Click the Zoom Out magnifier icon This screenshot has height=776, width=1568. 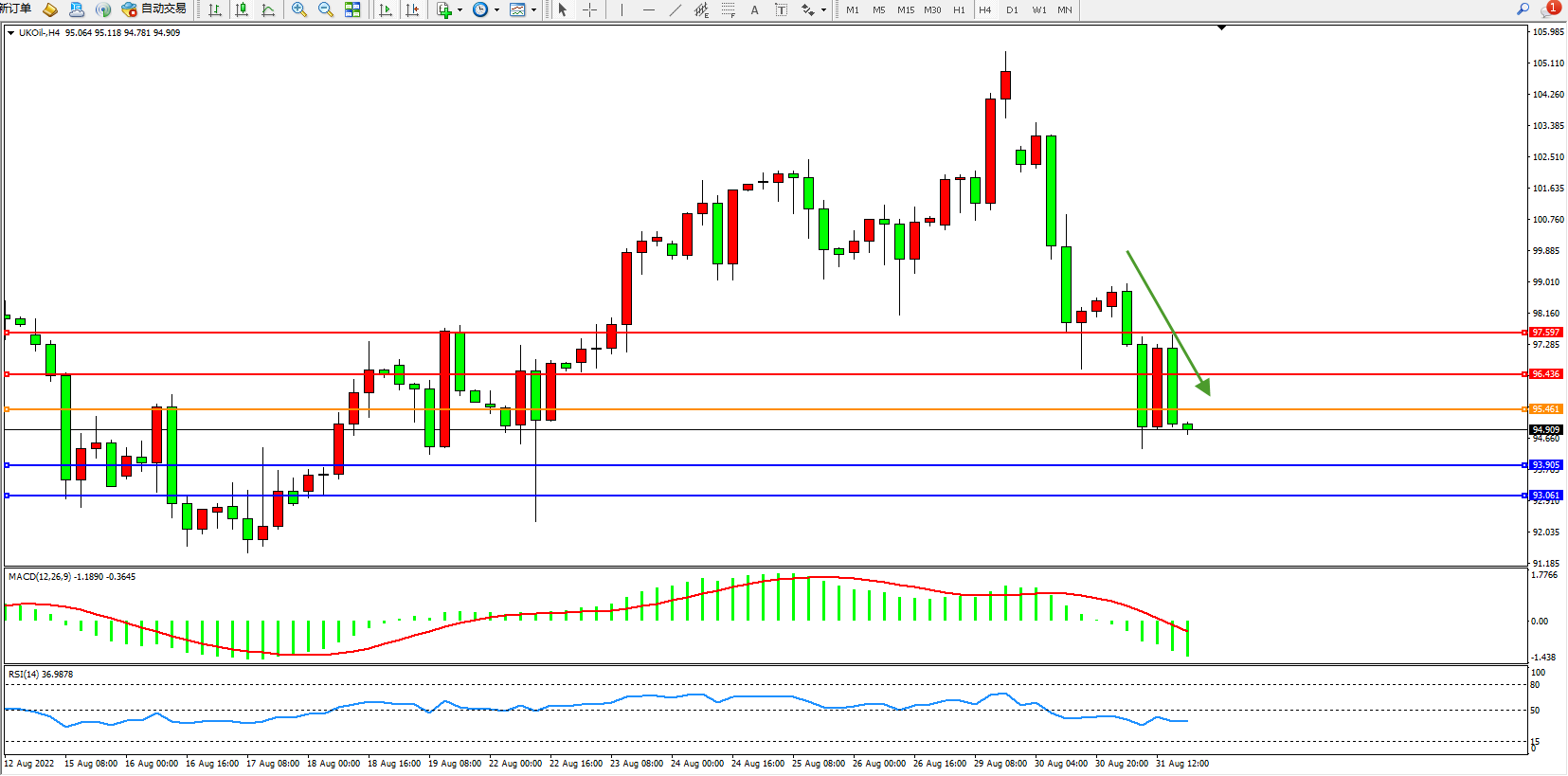pos(326,9)
